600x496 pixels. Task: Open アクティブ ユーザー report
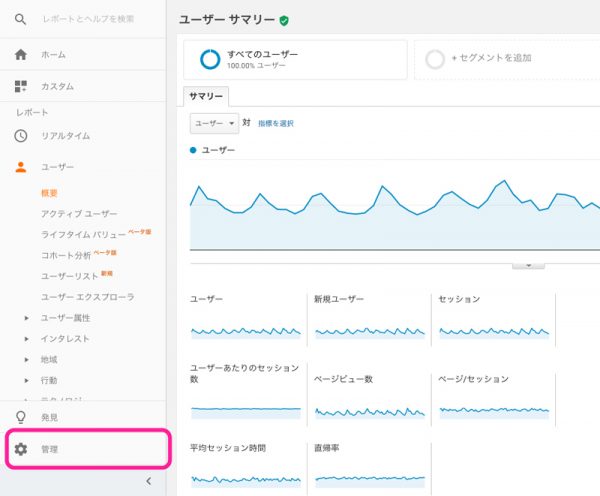[79, 214]
